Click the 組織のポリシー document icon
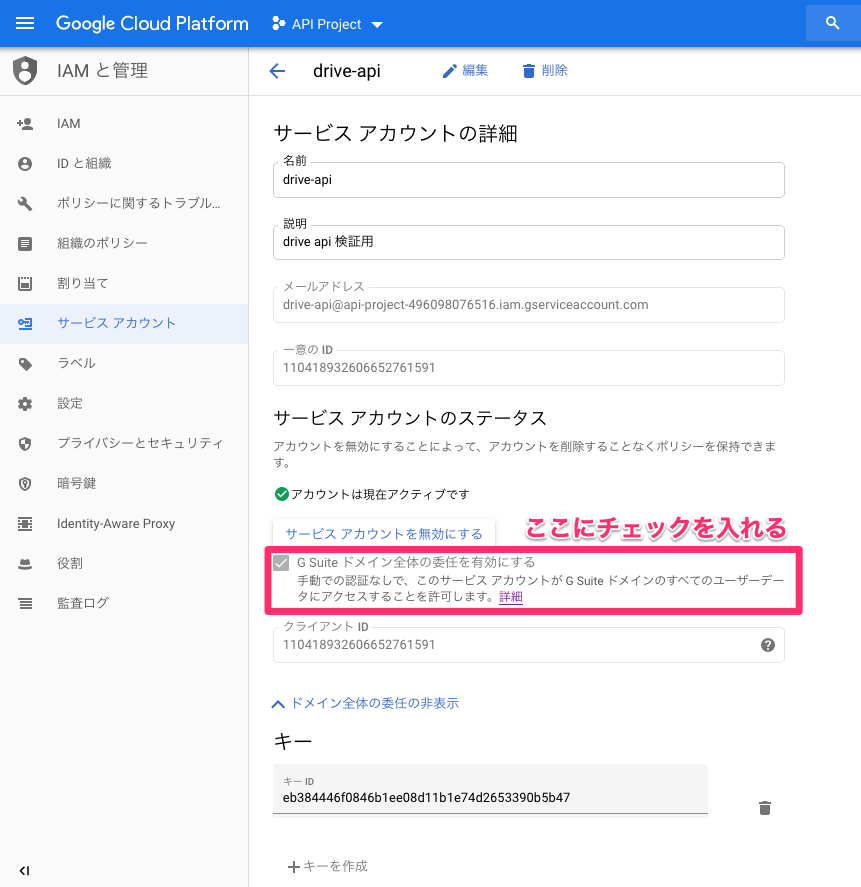 pos(25,244)
